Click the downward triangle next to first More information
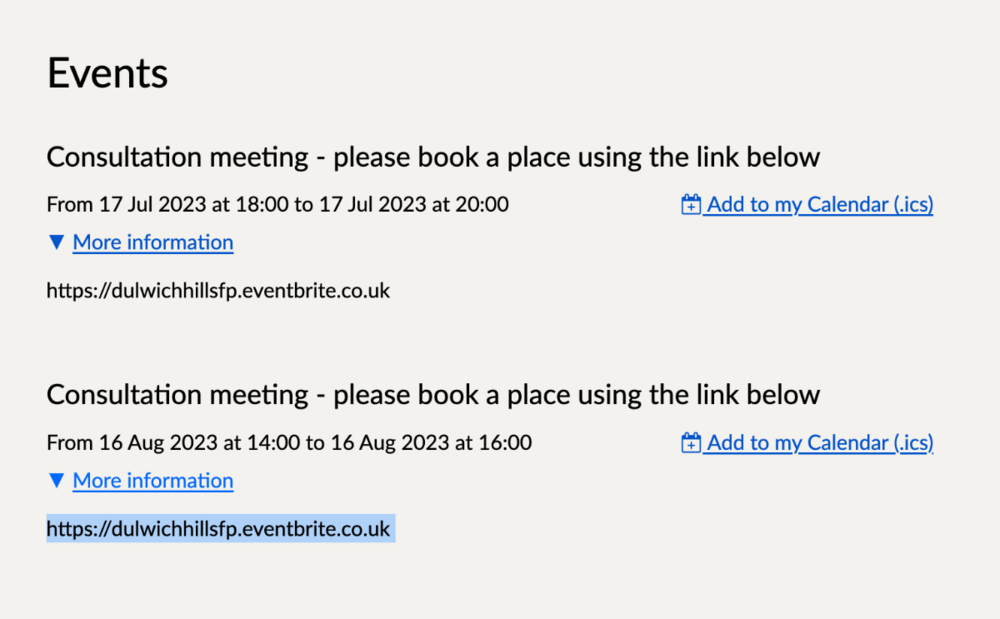This screenshot has height=619, width=1000. pos(56,242)
